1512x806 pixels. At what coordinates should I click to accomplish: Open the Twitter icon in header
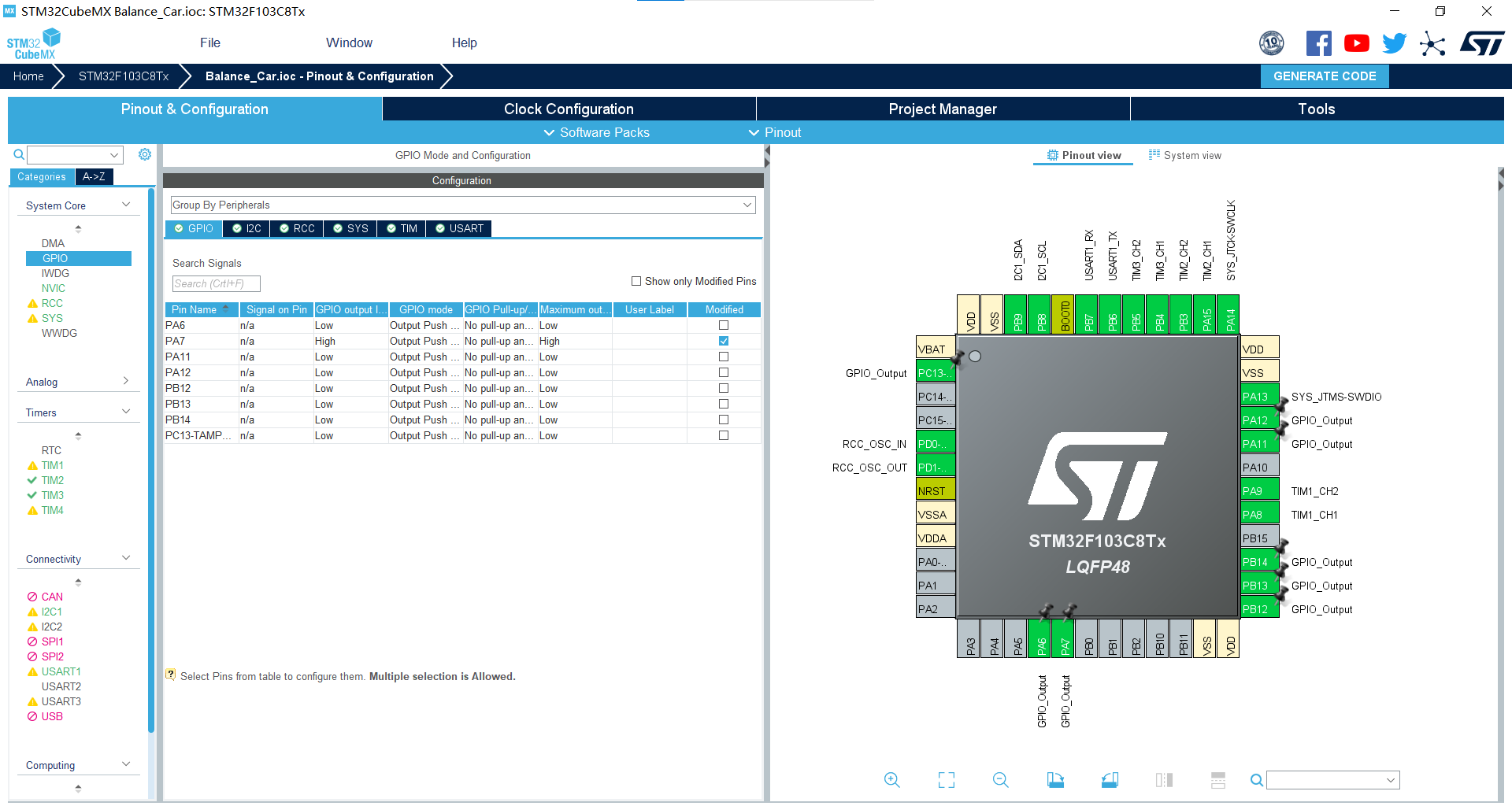(1395, 43)
